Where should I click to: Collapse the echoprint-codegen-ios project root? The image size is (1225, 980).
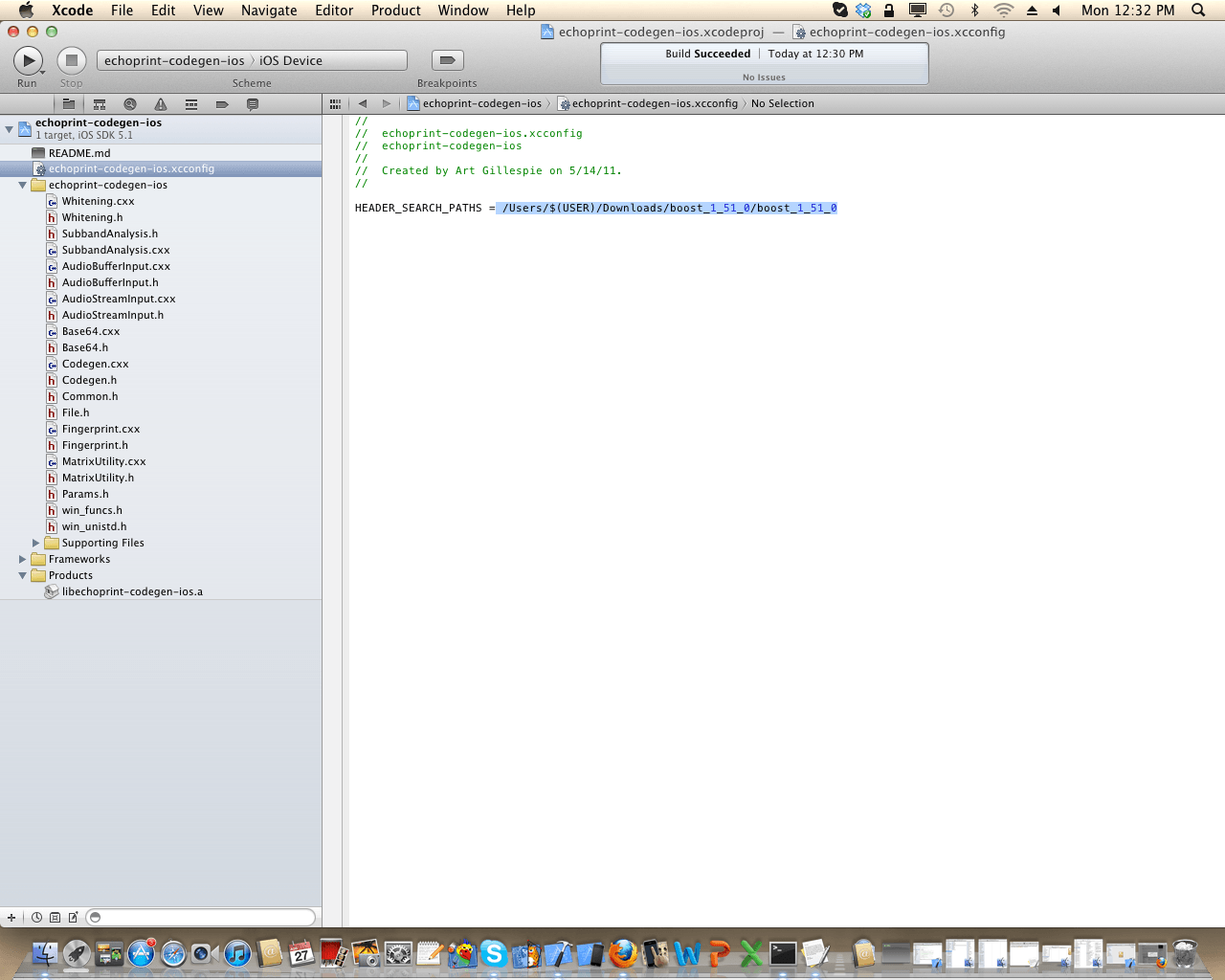coord(9,128)
